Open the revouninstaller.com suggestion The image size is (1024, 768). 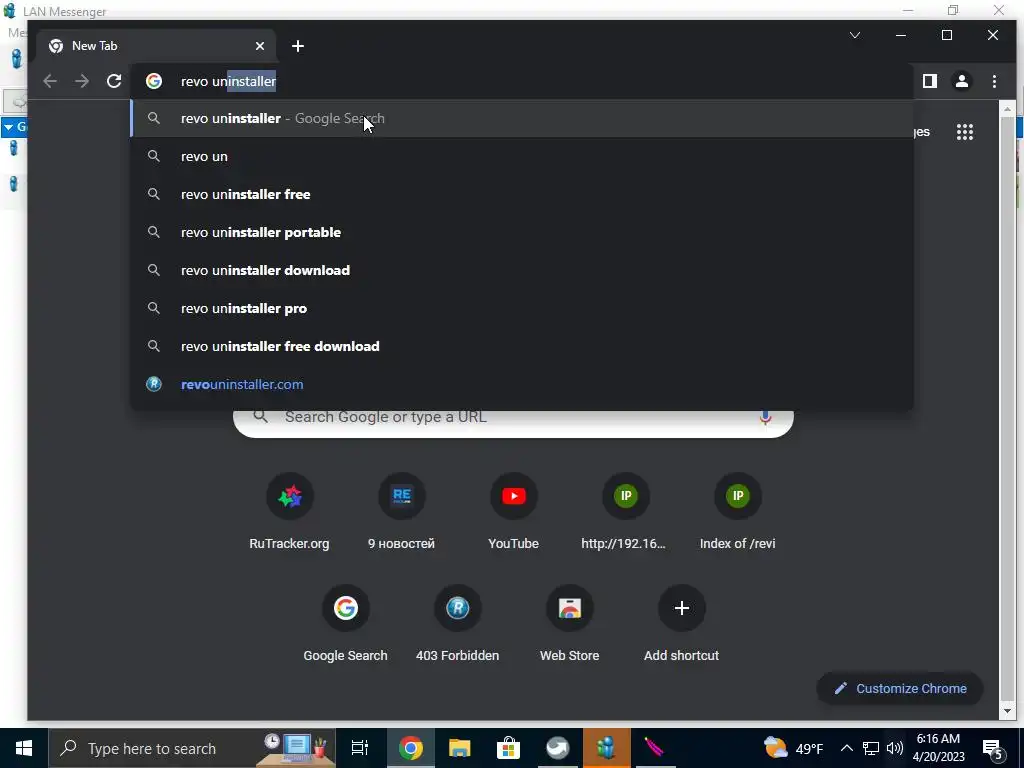pos(522,384)
